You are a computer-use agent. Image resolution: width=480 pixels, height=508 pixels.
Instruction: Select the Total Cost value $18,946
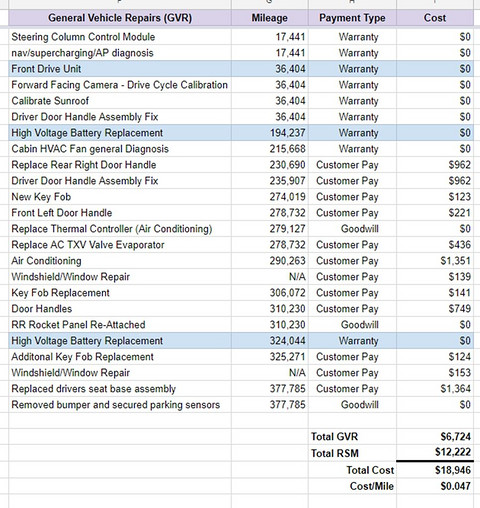[x=435, y=470]
